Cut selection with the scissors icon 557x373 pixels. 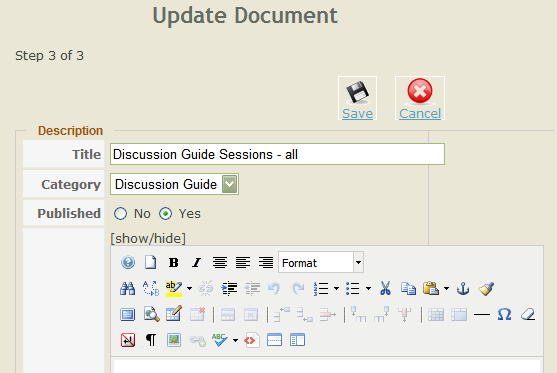tap(385, 288)
